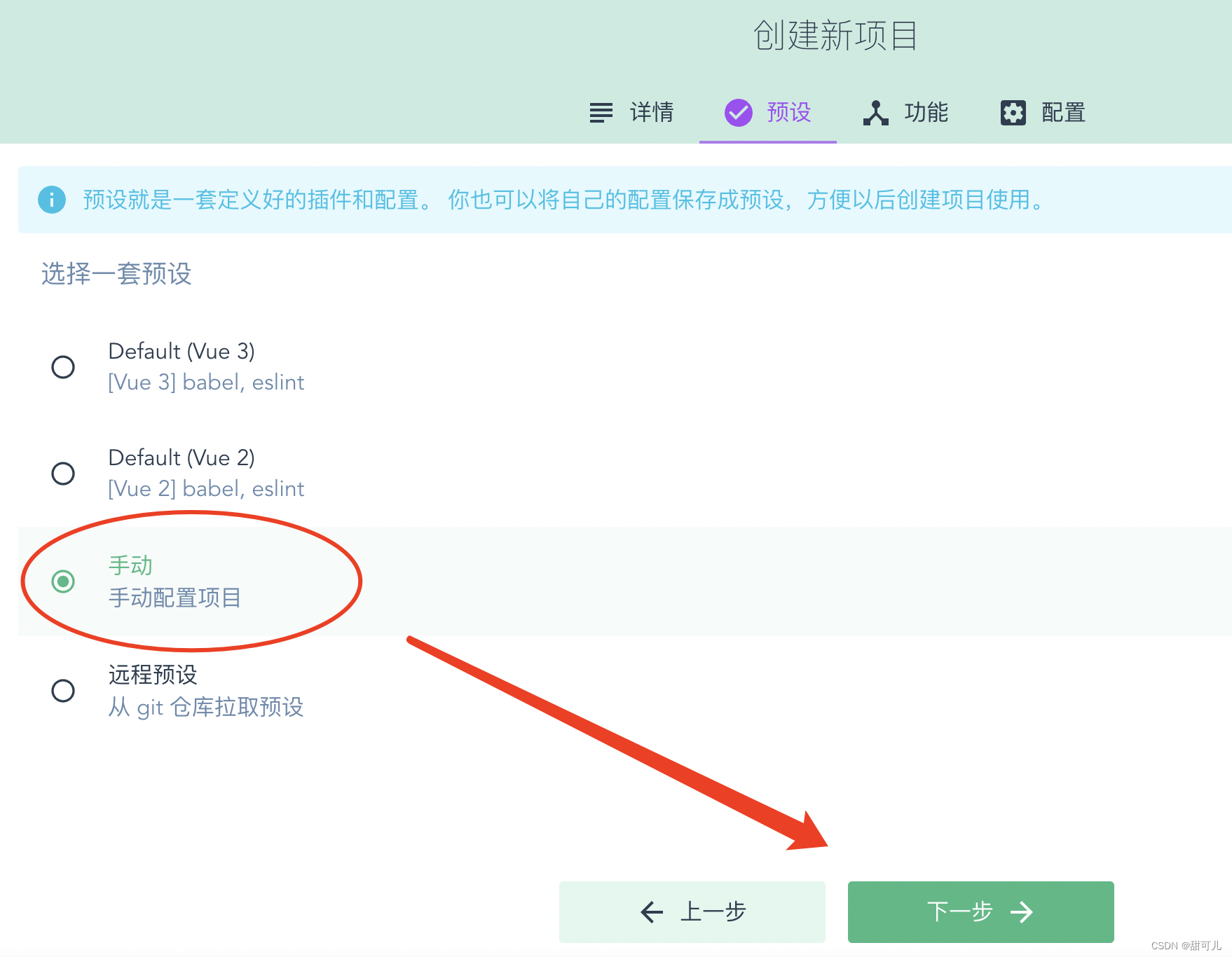The image size is (1232, 957).
Task: Click the 创建新项目 page title
Action: [835, 35]
